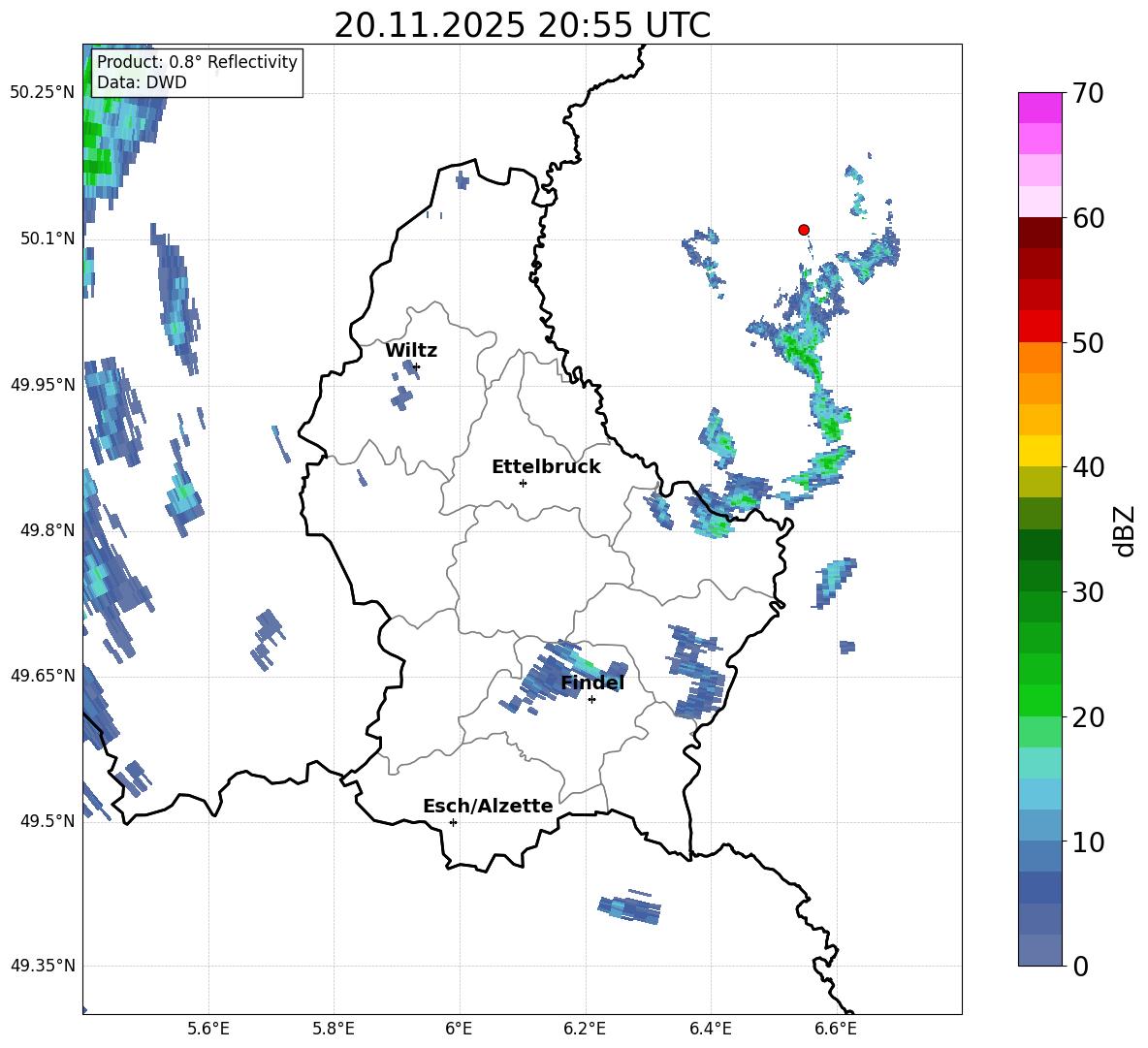Click the Esch/Alzette city label

[488, 806]
